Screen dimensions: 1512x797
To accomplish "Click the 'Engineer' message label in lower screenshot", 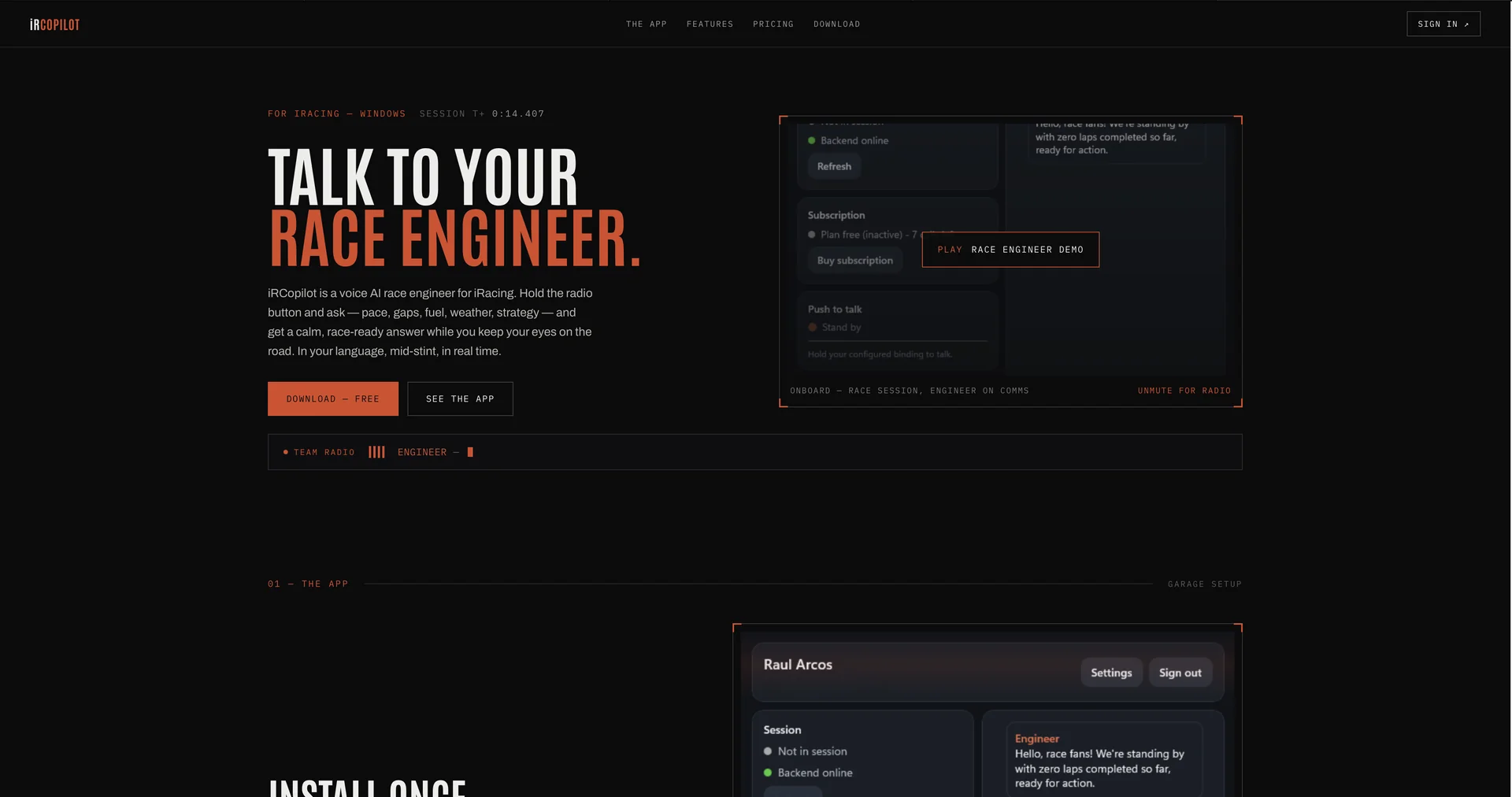I will coord(1036,739).
